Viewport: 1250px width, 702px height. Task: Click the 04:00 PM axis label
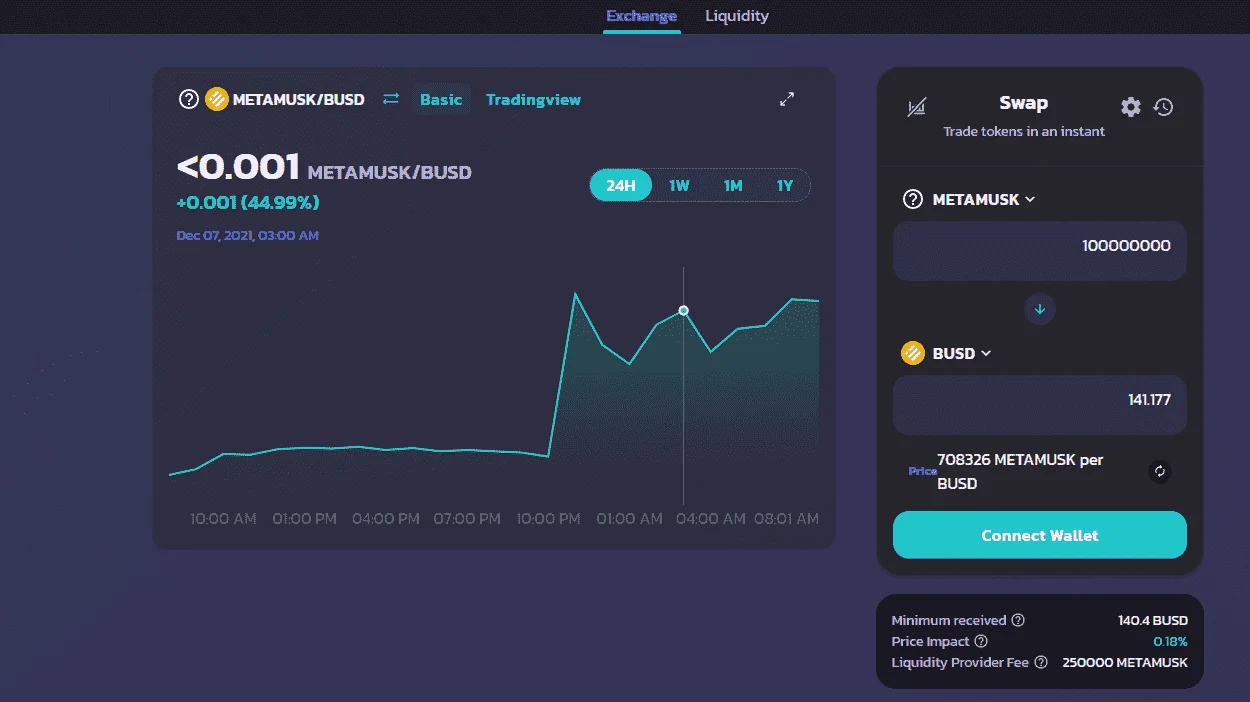386,518
